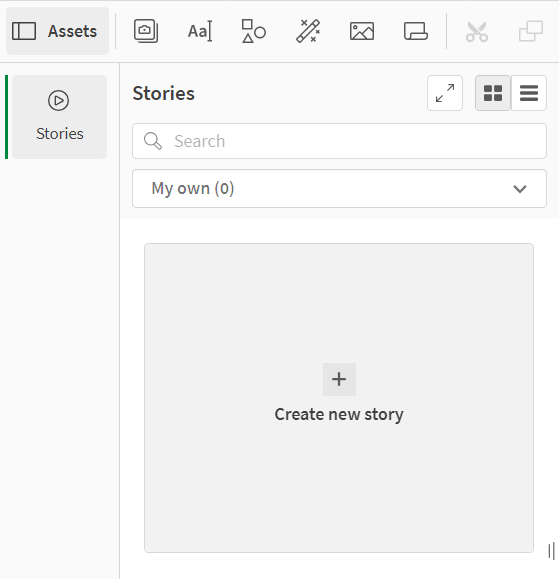
Task: Open the snapshot library icon
Action: (146, 31)
